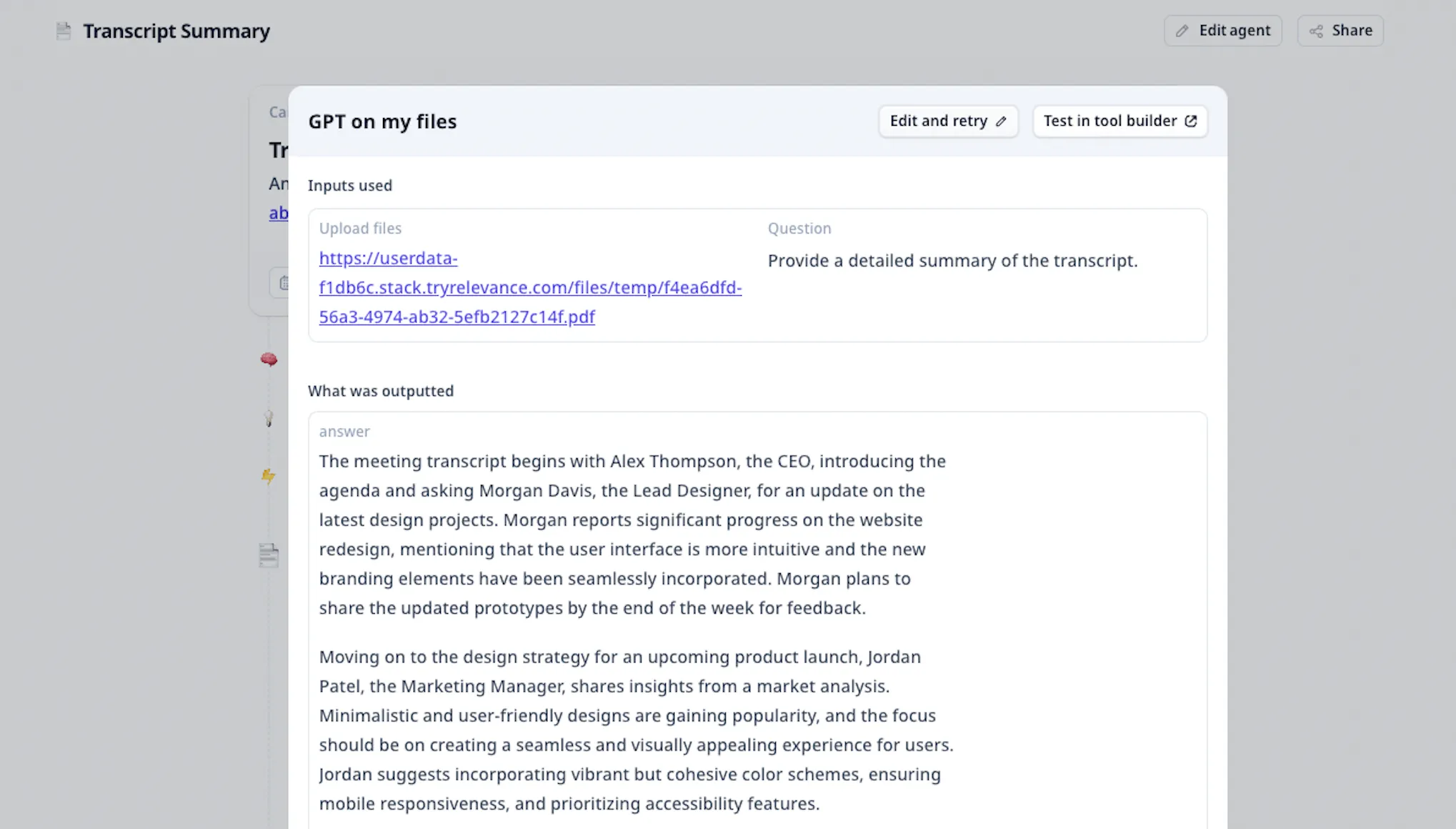Image resolution: width=1456 pixels, height=829 pixels.
Task: Click the Transcript Summary title
Action: pos(176,31)
